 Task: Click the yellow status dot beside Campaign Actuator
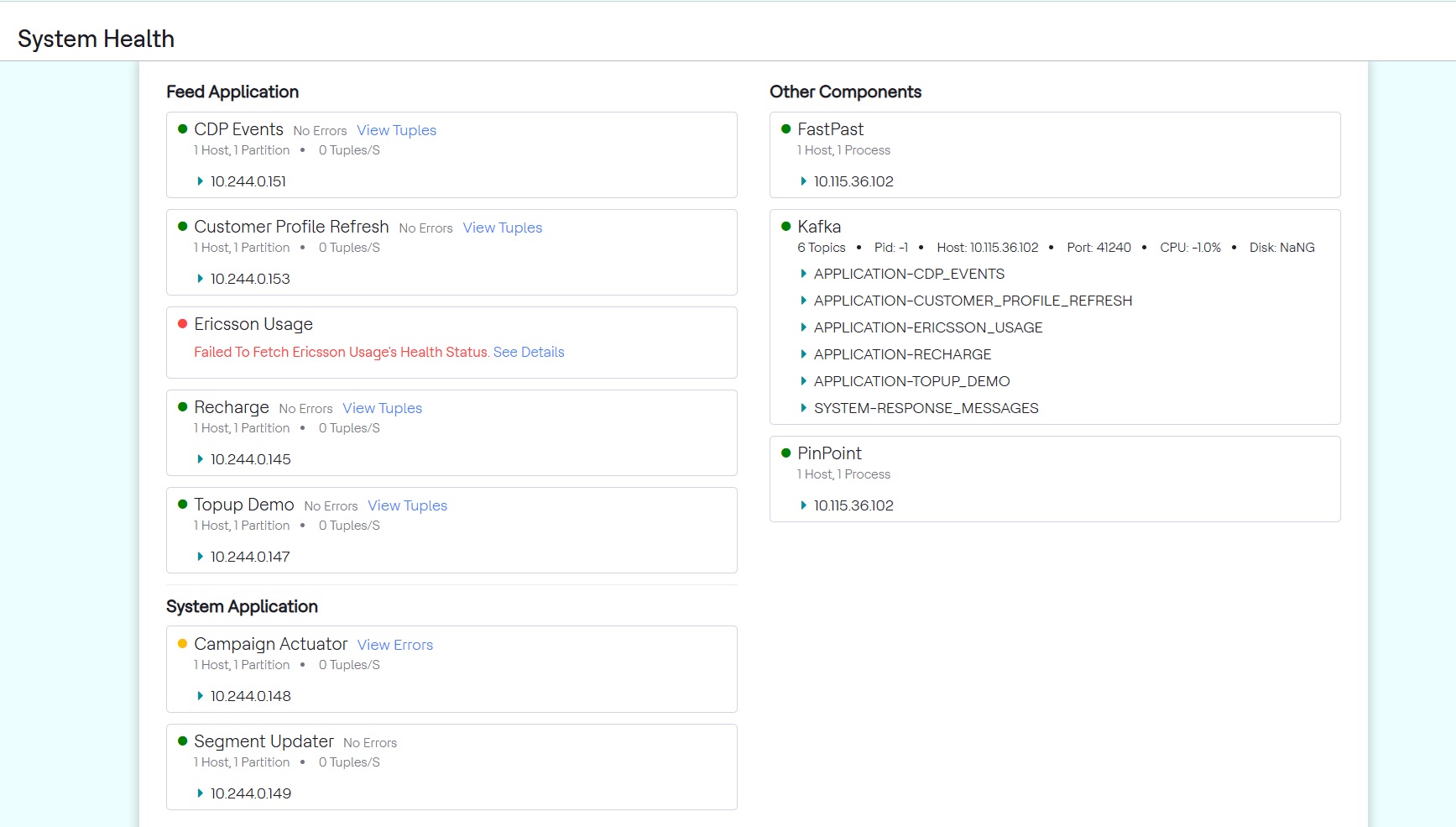pos(182,644)
